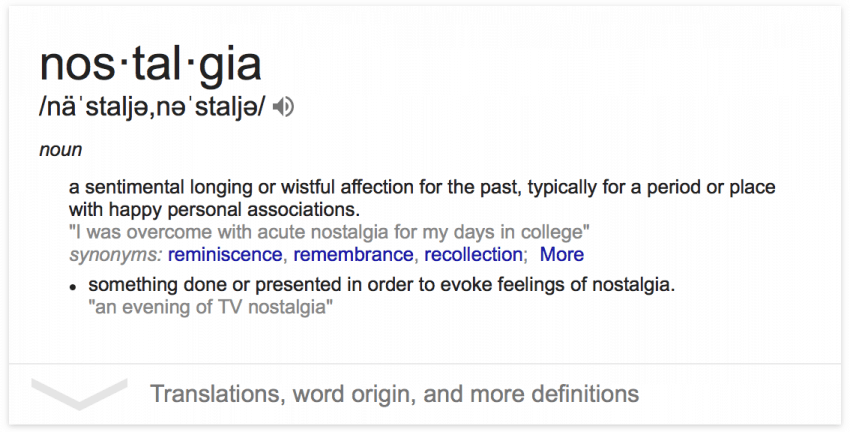Expand the card with the down chevron
The height and width of the screenshot is (432, 850).
pyautogui.click(x=79, y=394)
